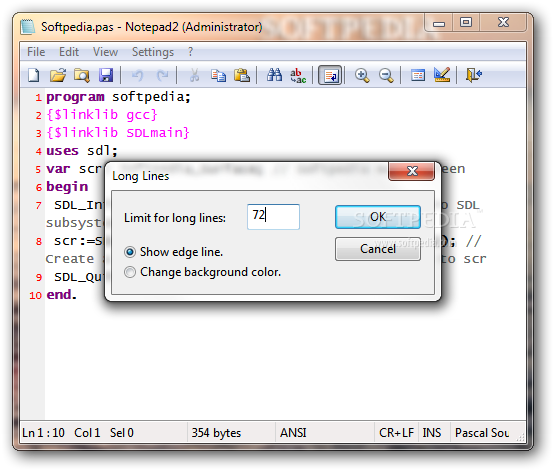Select the Show edge line radio button
This screenshot has width=554, height=471.
[x=130, y=252]
